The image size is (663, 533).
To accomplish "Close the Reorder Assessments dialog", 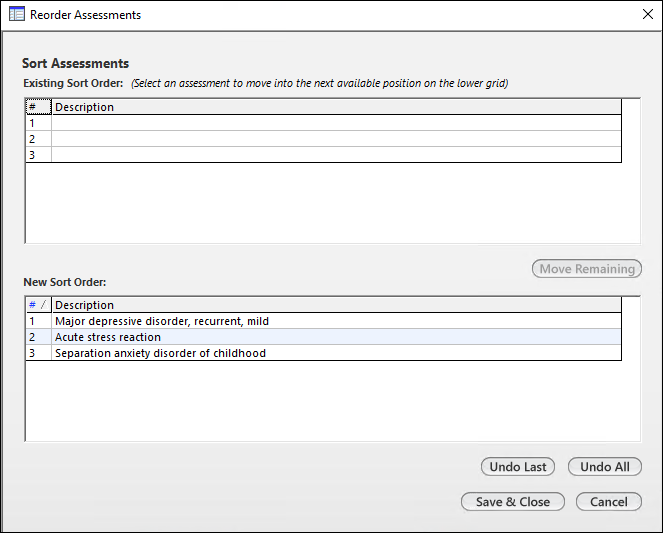I will pos(646,15).
